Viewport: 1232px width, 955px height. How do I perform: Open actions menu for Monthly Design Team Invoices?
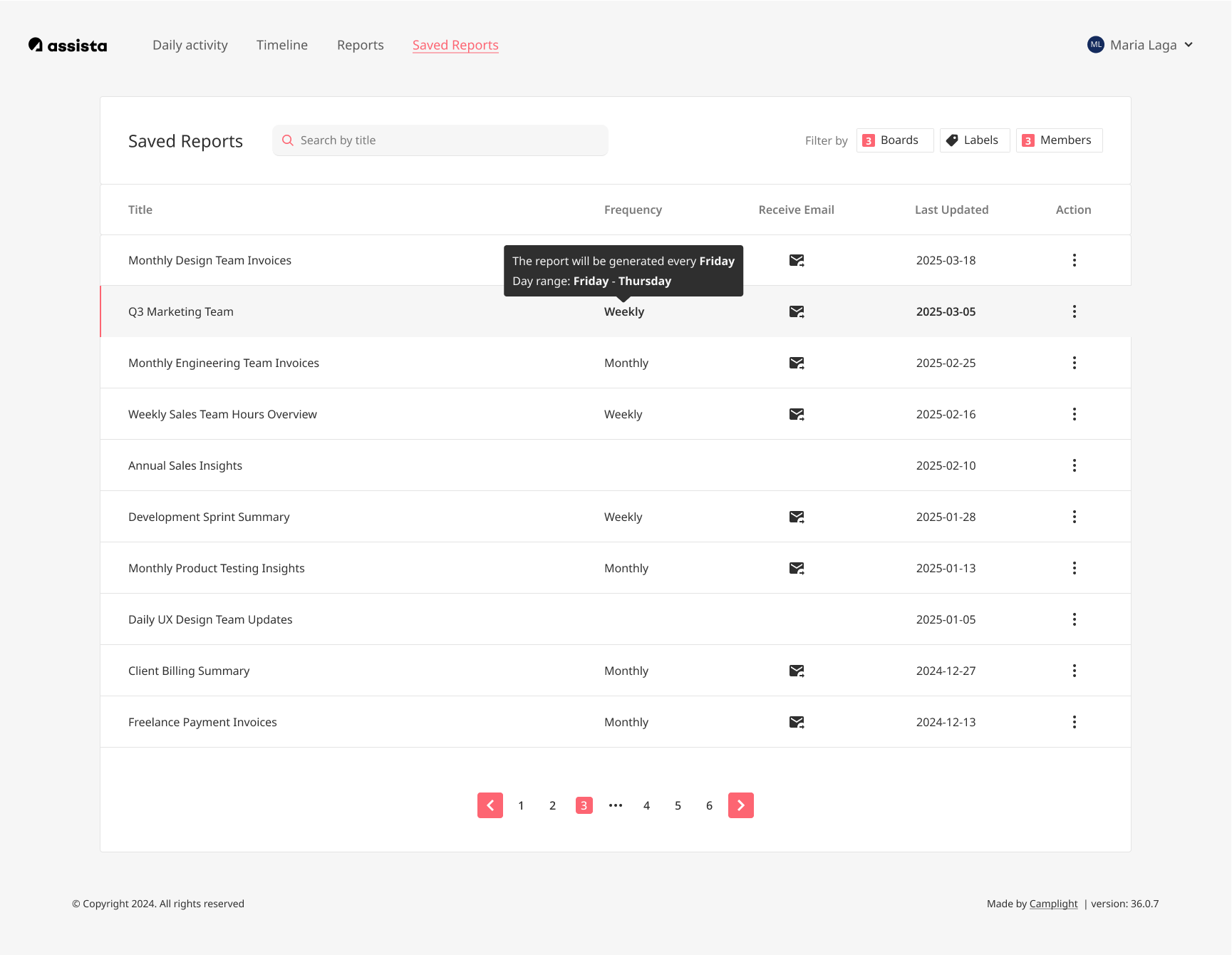click(1075, 260)
